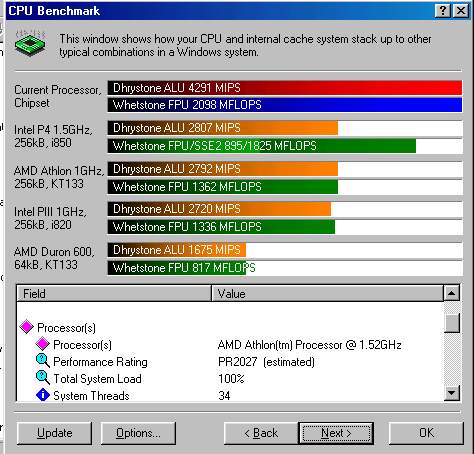The height and width of the screenshot is (454, 474).
Task: Click the question mark help button in title bar
Action: pyautogui.click(x=443, y=11)
